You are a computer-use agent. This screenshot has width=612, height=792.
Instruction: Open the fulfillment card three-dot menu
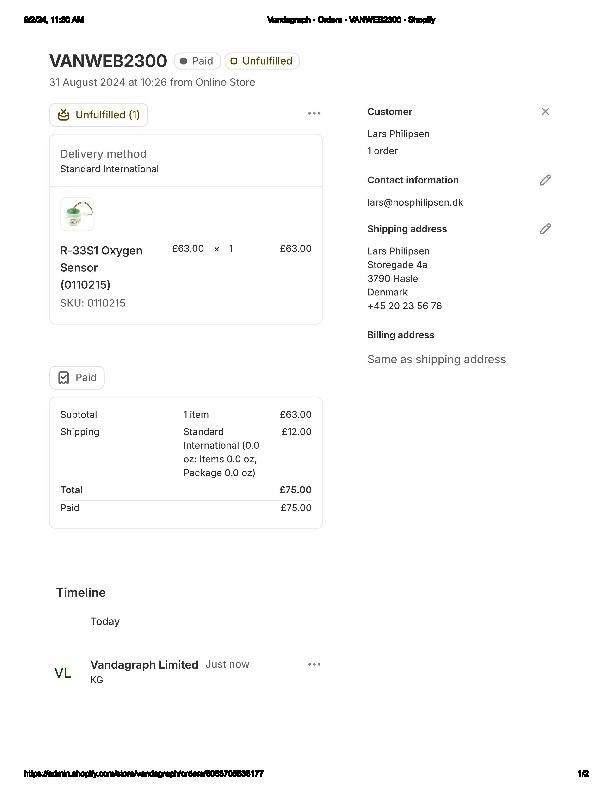click(314, 114)
